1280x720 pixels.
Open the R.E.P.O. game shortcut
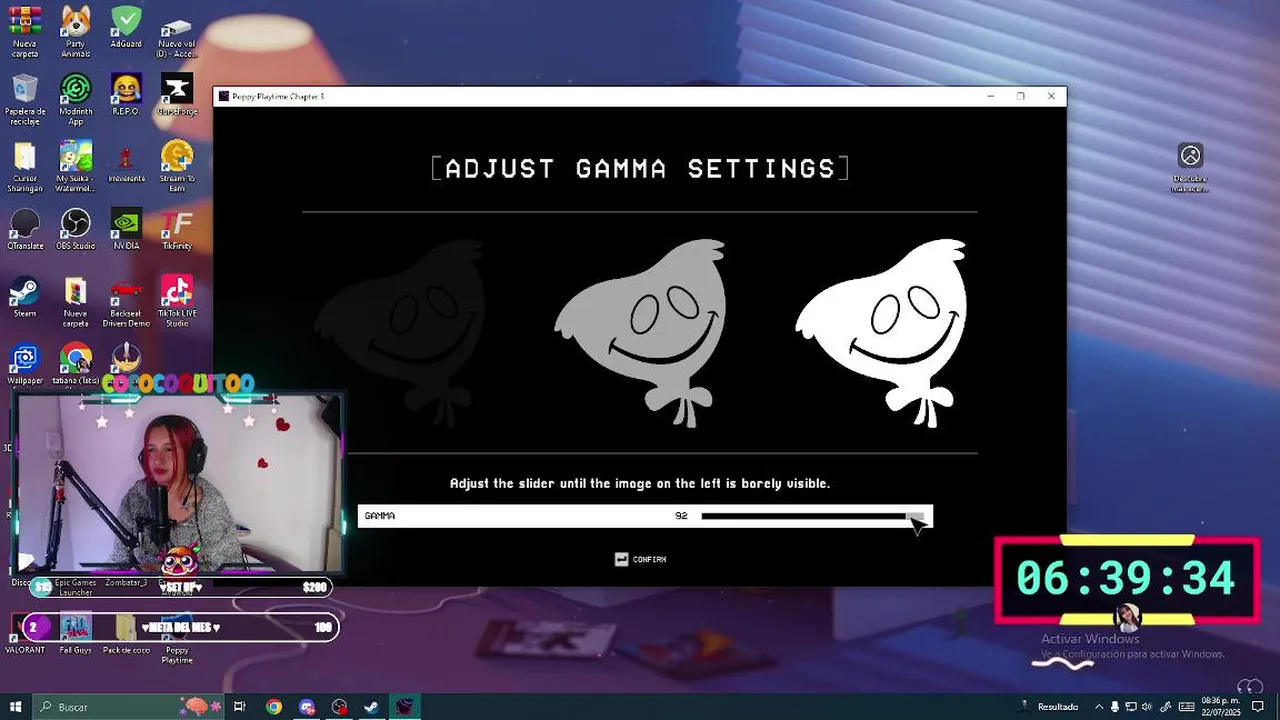(x=126, y=95)
